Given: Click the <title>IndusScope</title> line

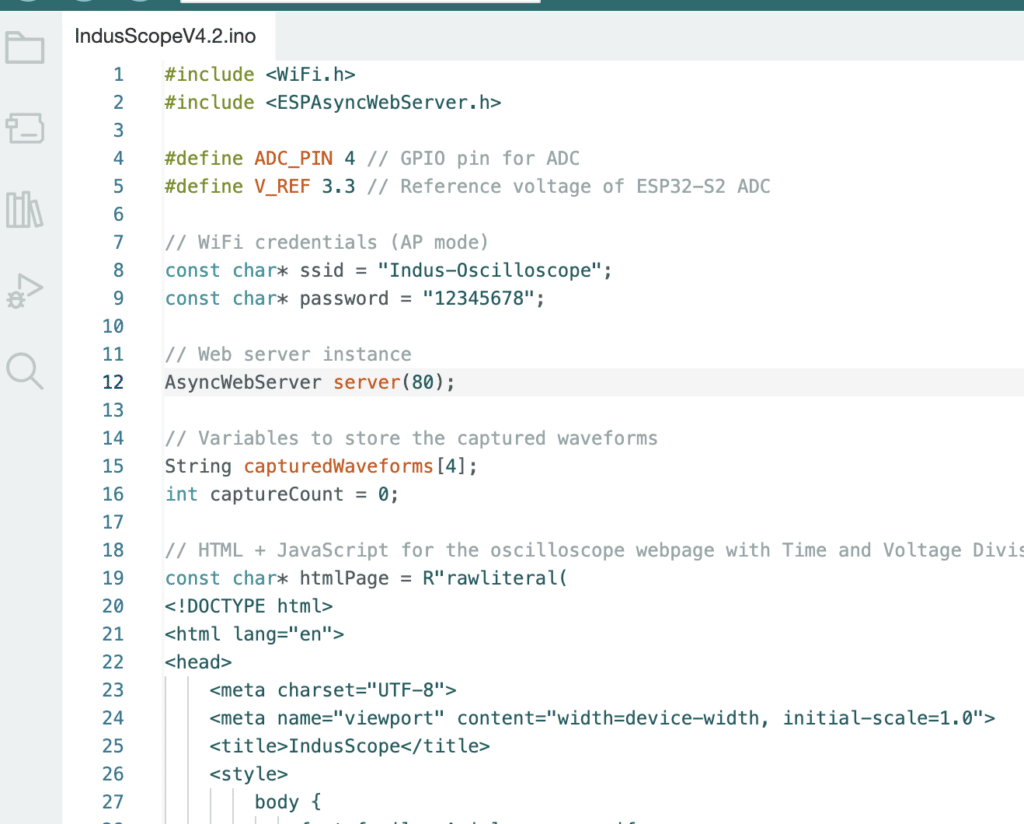Looking at the screenshot, I should 349,746.
